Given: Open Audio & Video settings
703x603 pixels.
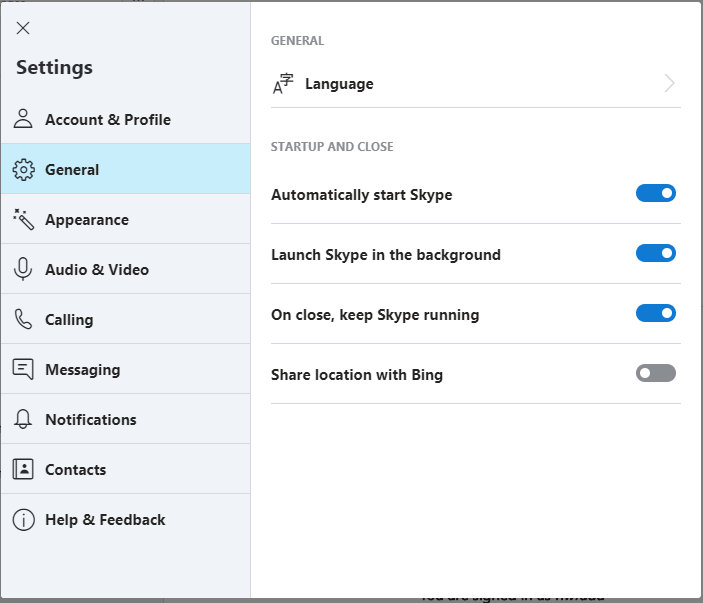Looking at the screenshot, I should (126, 269).
